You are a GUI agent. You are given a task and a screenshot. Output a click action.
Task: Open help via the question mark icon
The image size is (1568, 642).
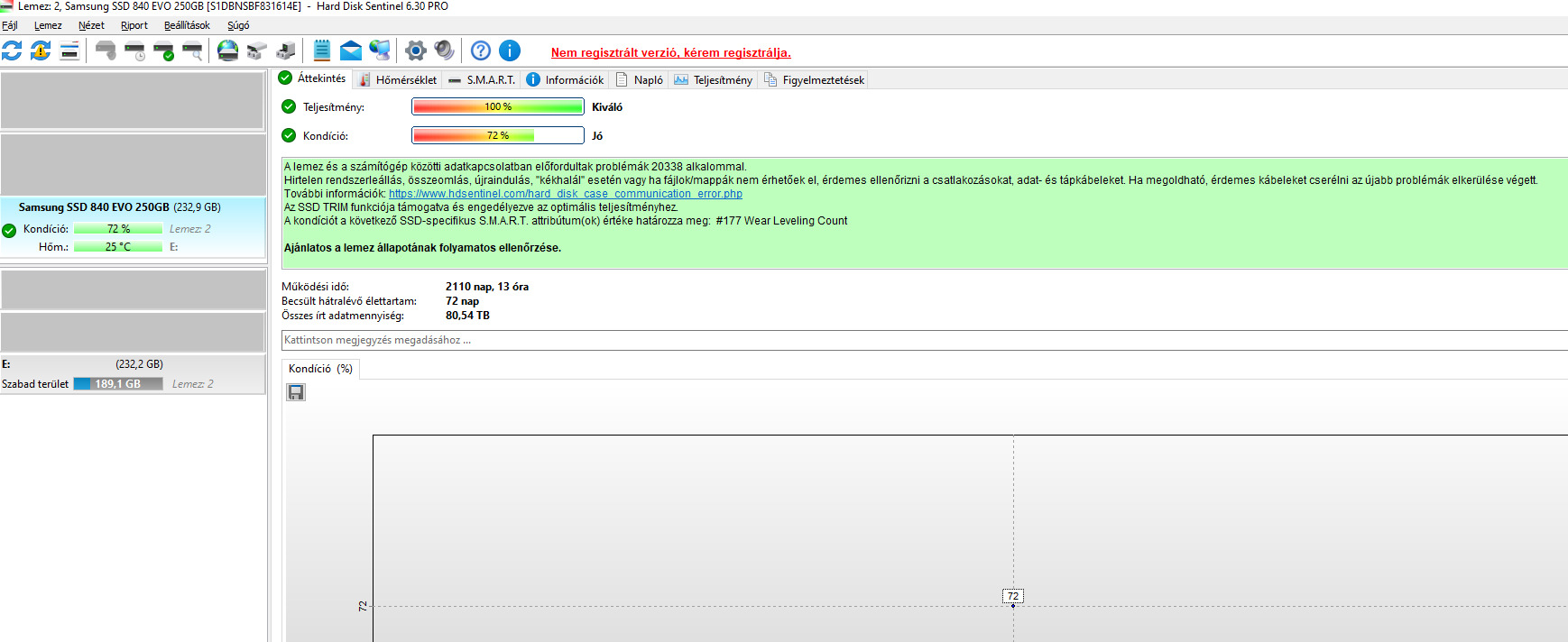[481, 50]
